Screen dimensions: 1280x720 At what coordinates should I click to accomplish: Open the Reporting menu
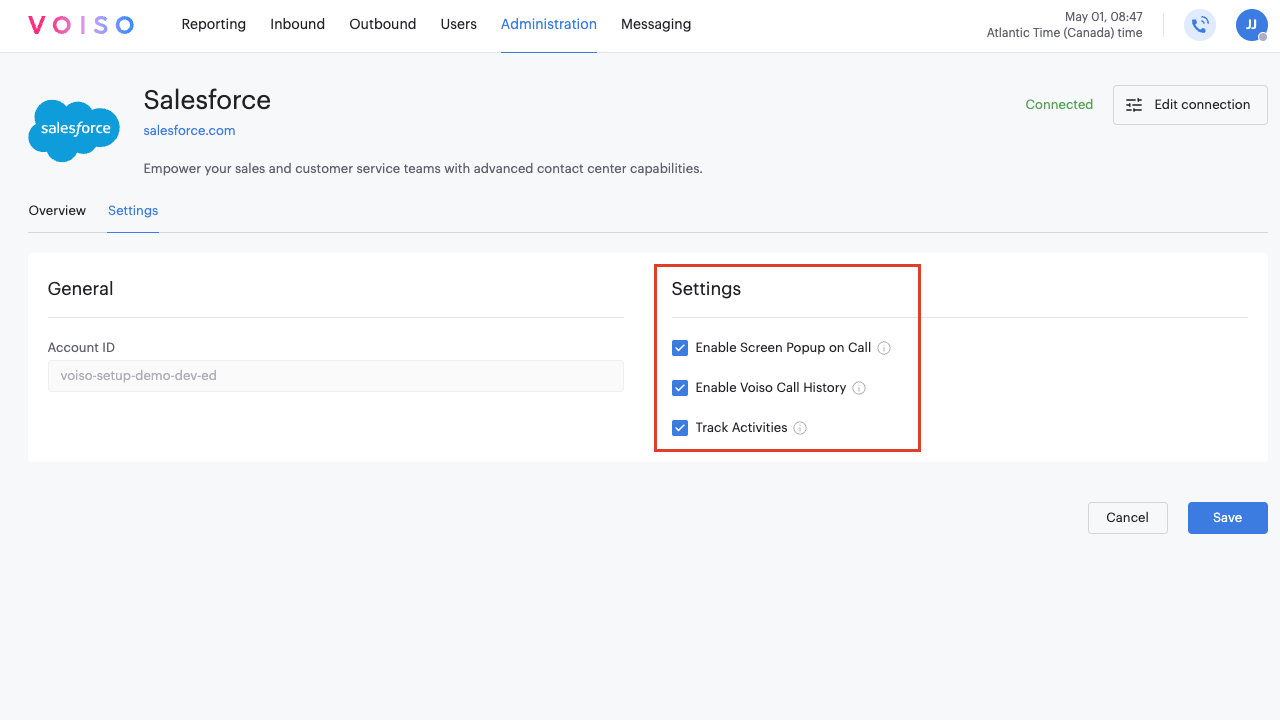(214, 24)
